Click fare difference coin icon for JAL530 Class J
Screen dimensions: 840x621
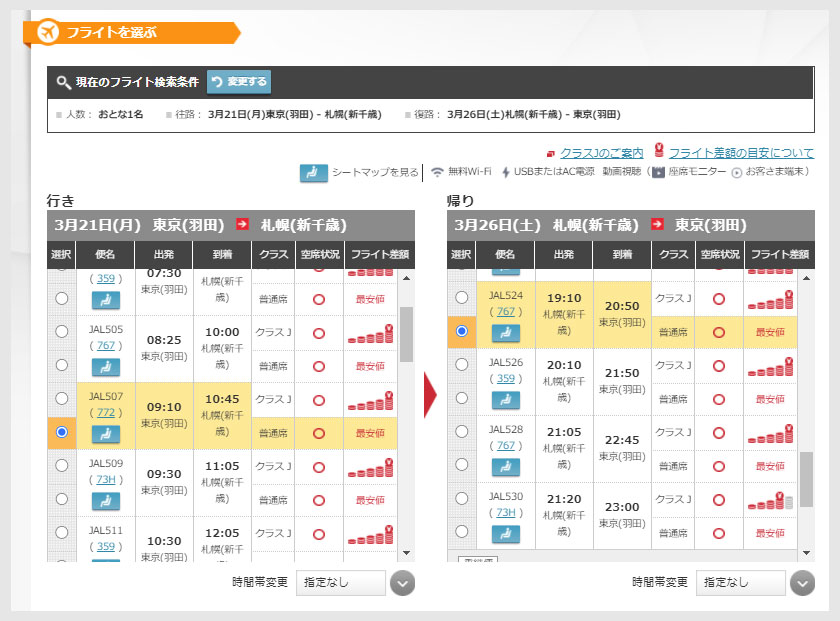tap(770, 500)
